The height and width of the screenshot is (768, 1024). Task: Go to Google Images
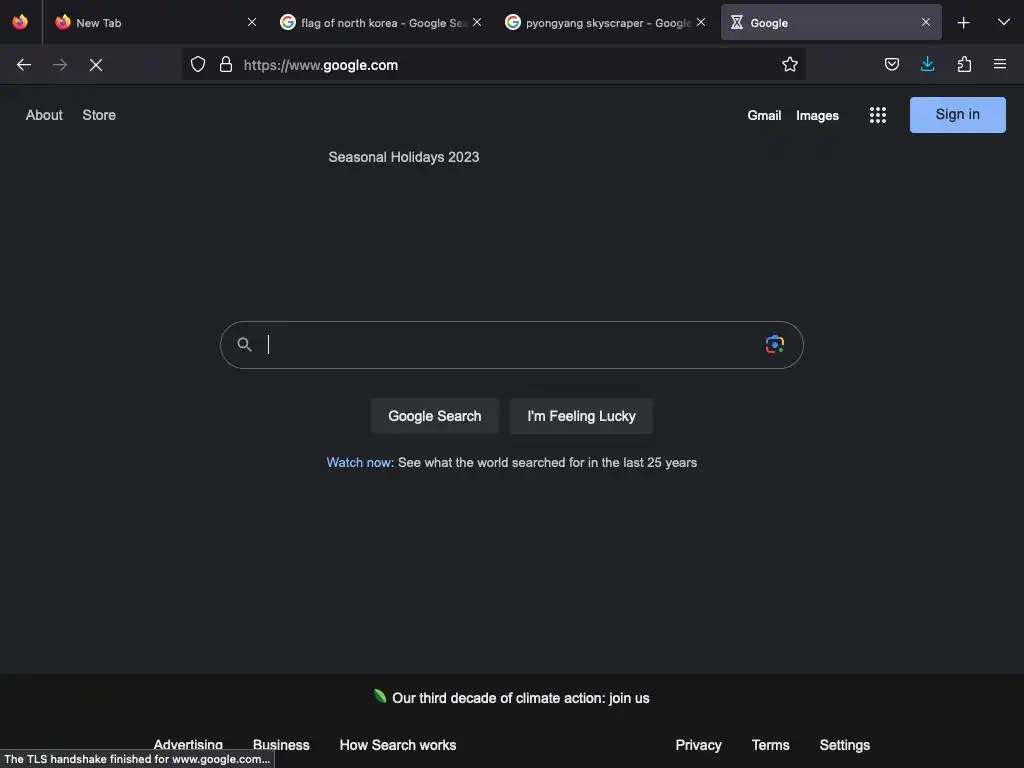pos(817,116)
